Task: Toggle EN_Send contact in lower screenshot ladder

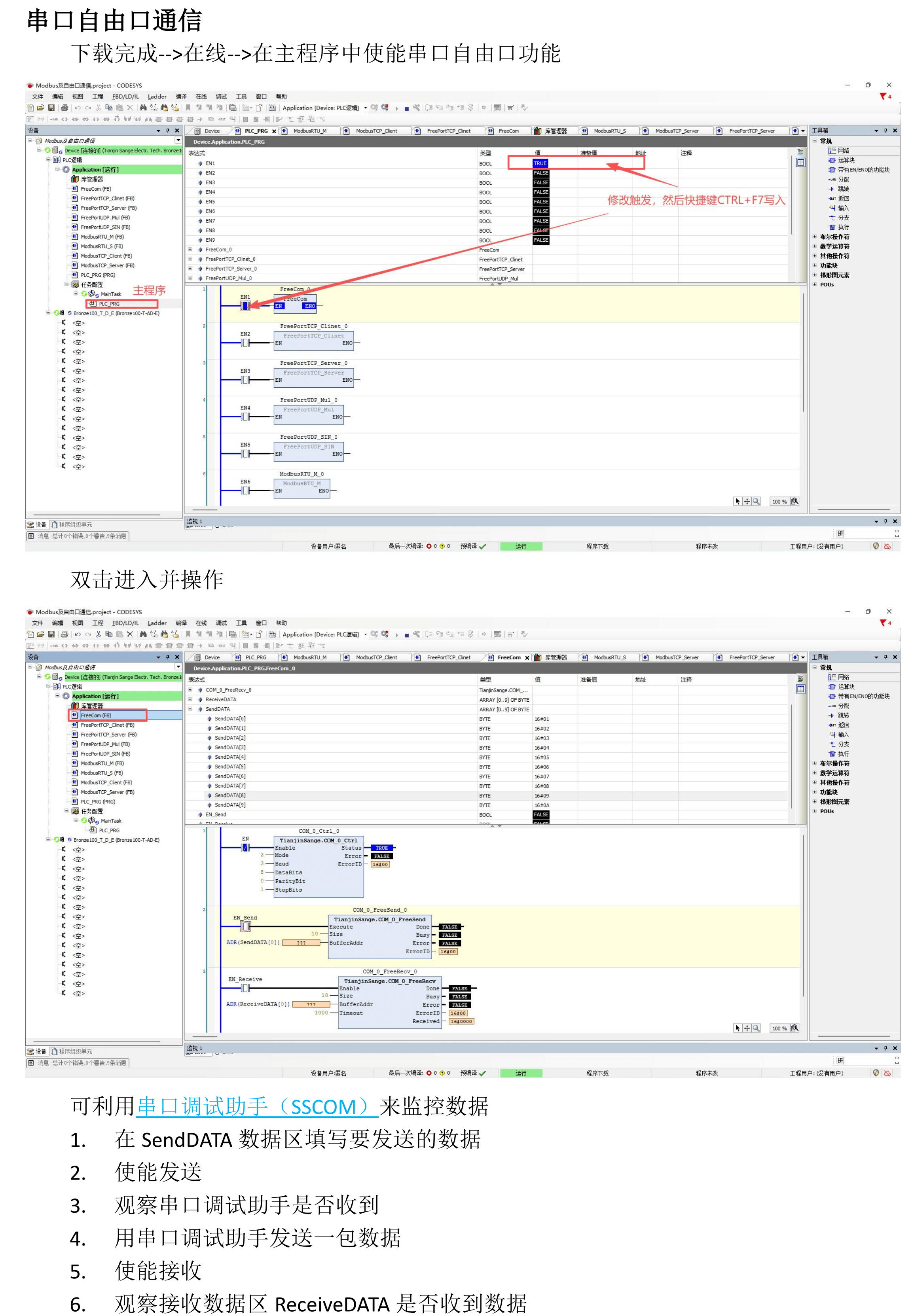Action: pos(245,926)
